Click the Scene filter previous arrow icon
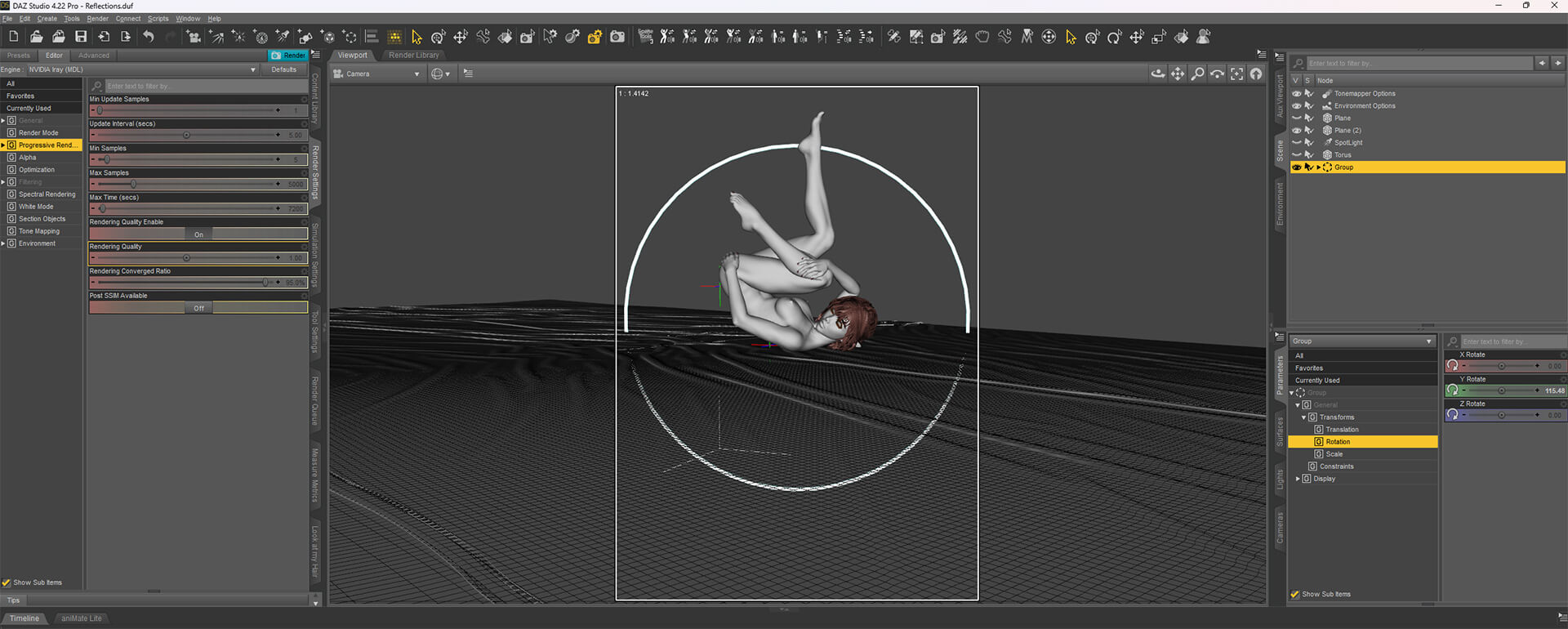This screenshot has height=629, width=1568. (1542, 63)
